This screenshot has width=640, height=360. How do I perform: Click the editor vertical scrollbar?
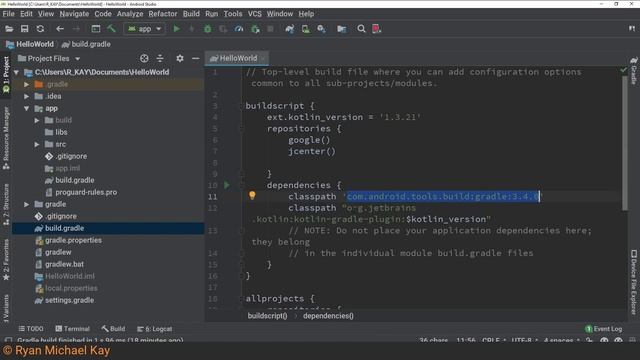click(x=624, y=144)
